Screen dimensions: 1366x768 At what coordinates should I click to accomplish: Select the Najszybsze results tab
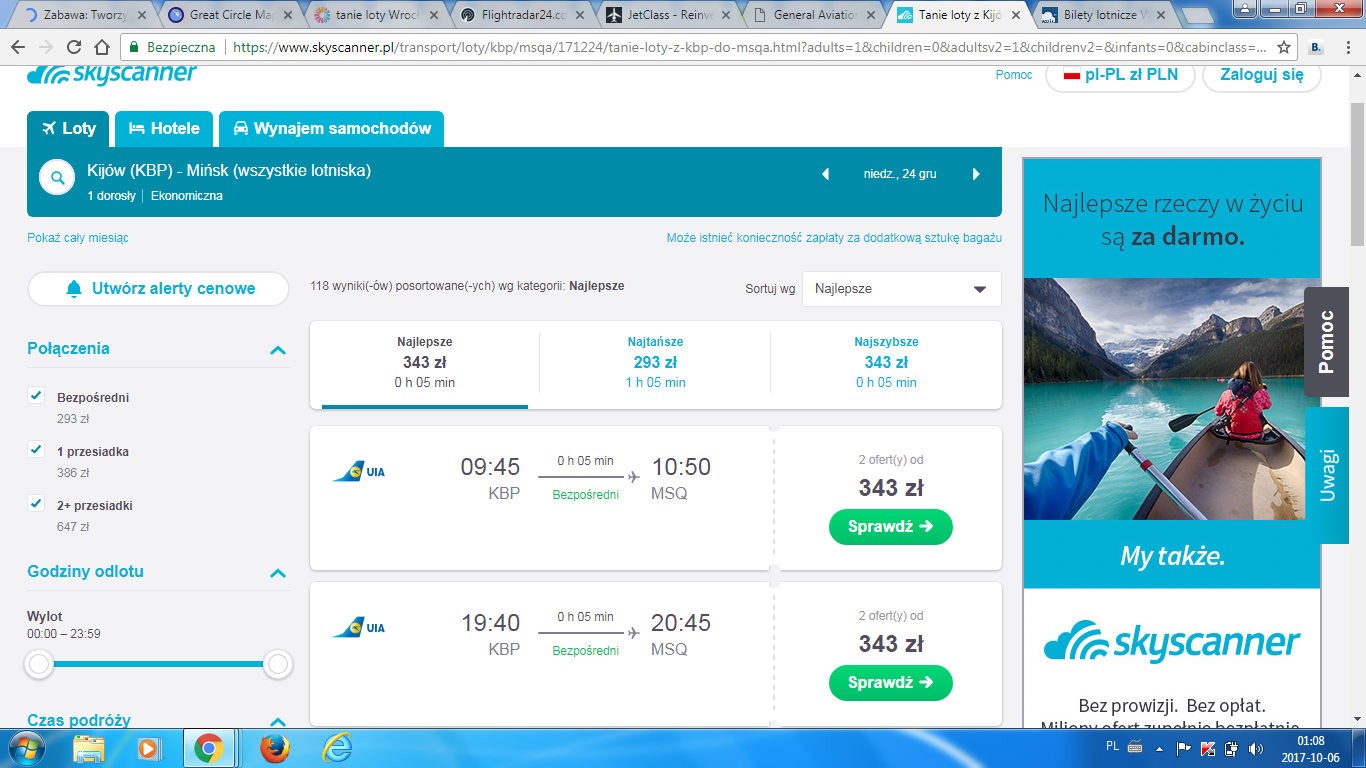[x=886, y=362]
